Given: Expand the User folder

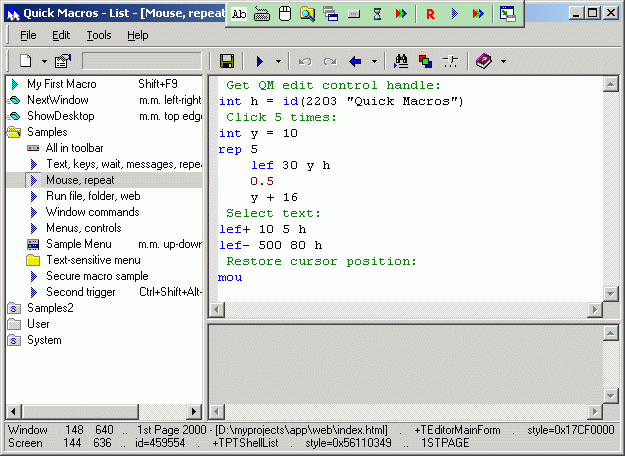Looking at the screenshot, I should pos(38,324).
